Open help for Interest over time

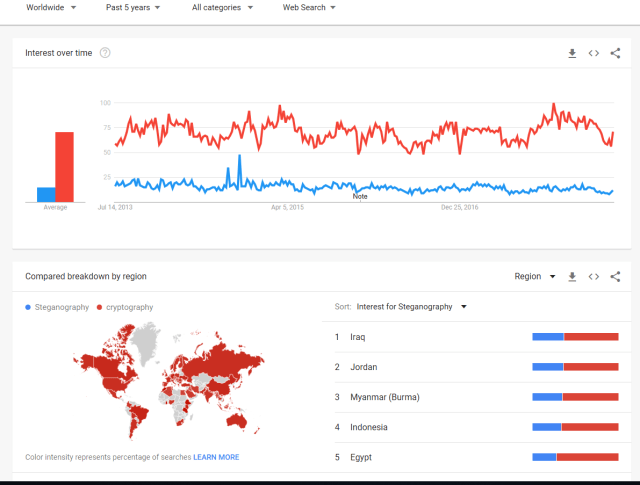[x=105, y=53]
